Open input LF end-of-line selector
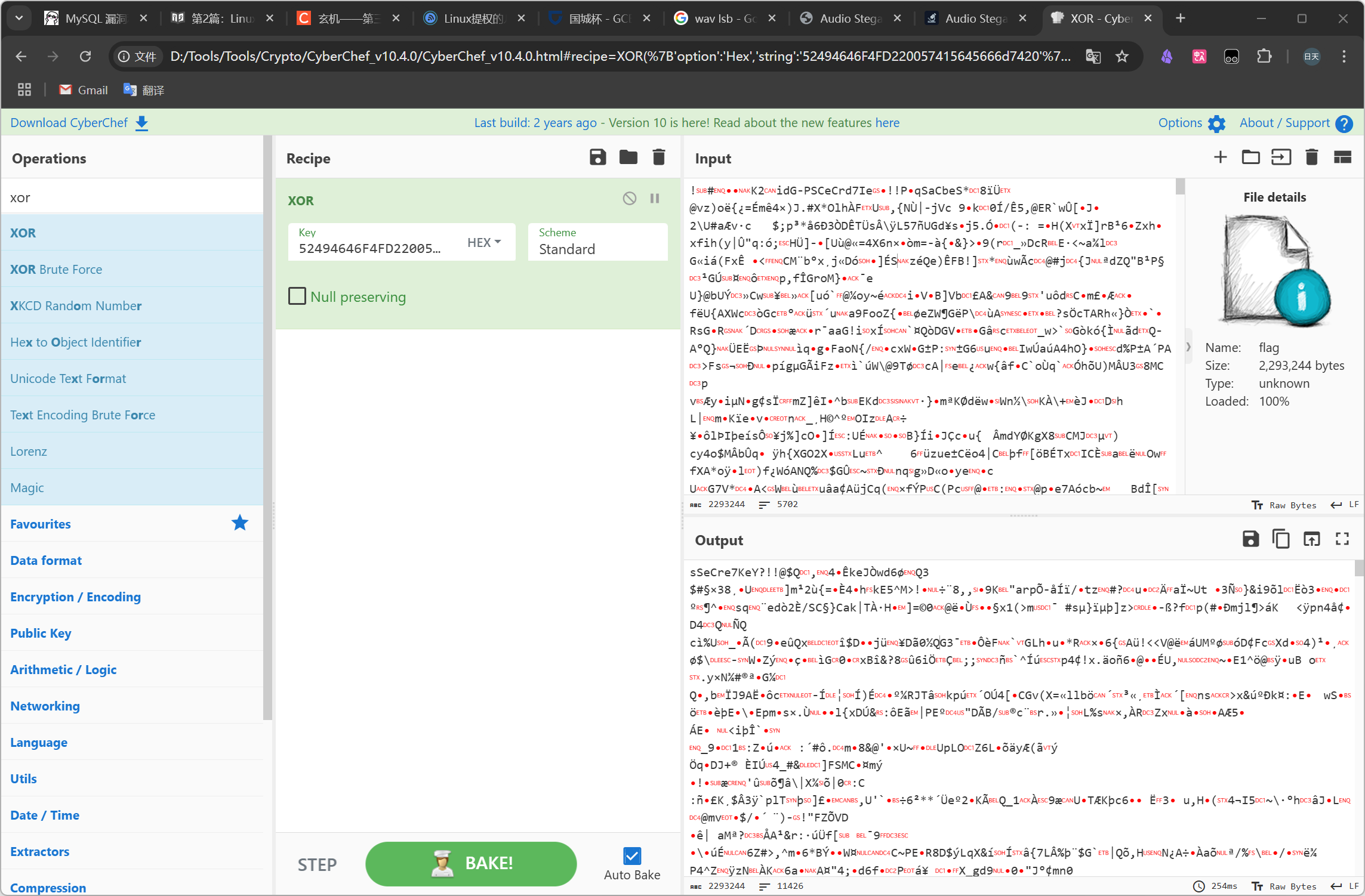 (x=1345, y=505)
